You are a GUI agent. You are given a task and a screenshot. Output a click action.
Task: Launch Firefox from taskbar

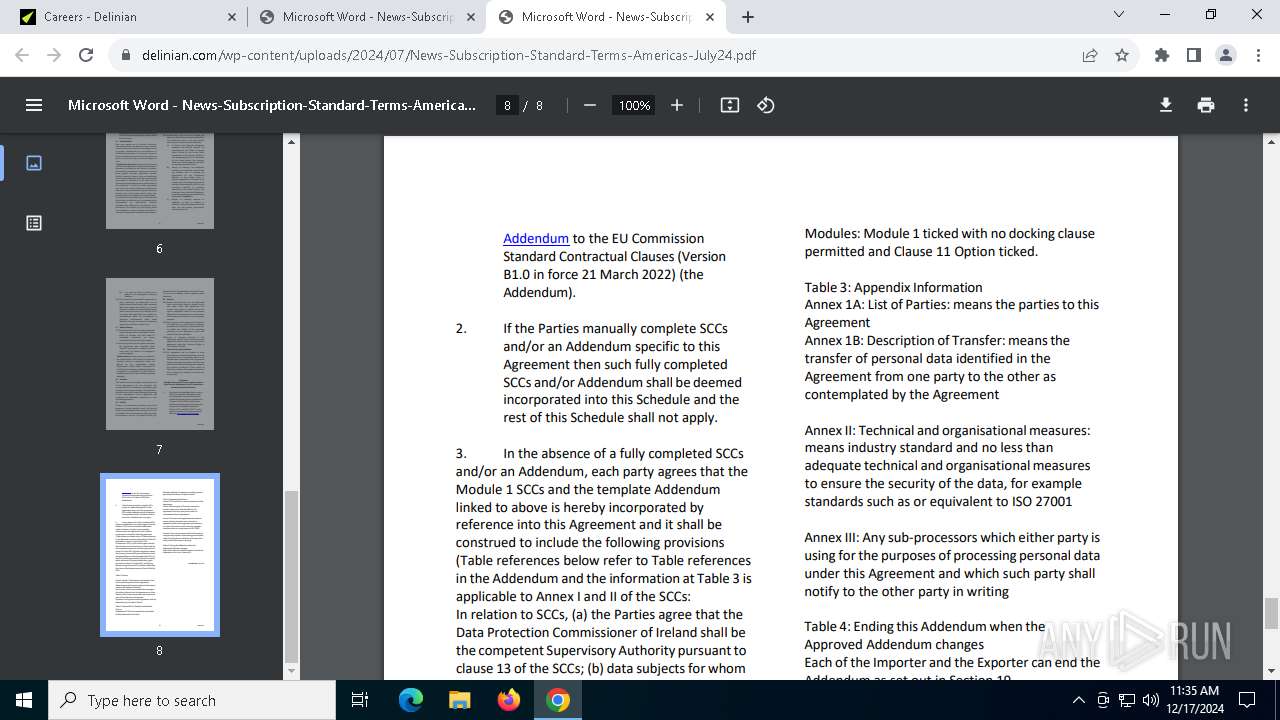tap(509, 700)
